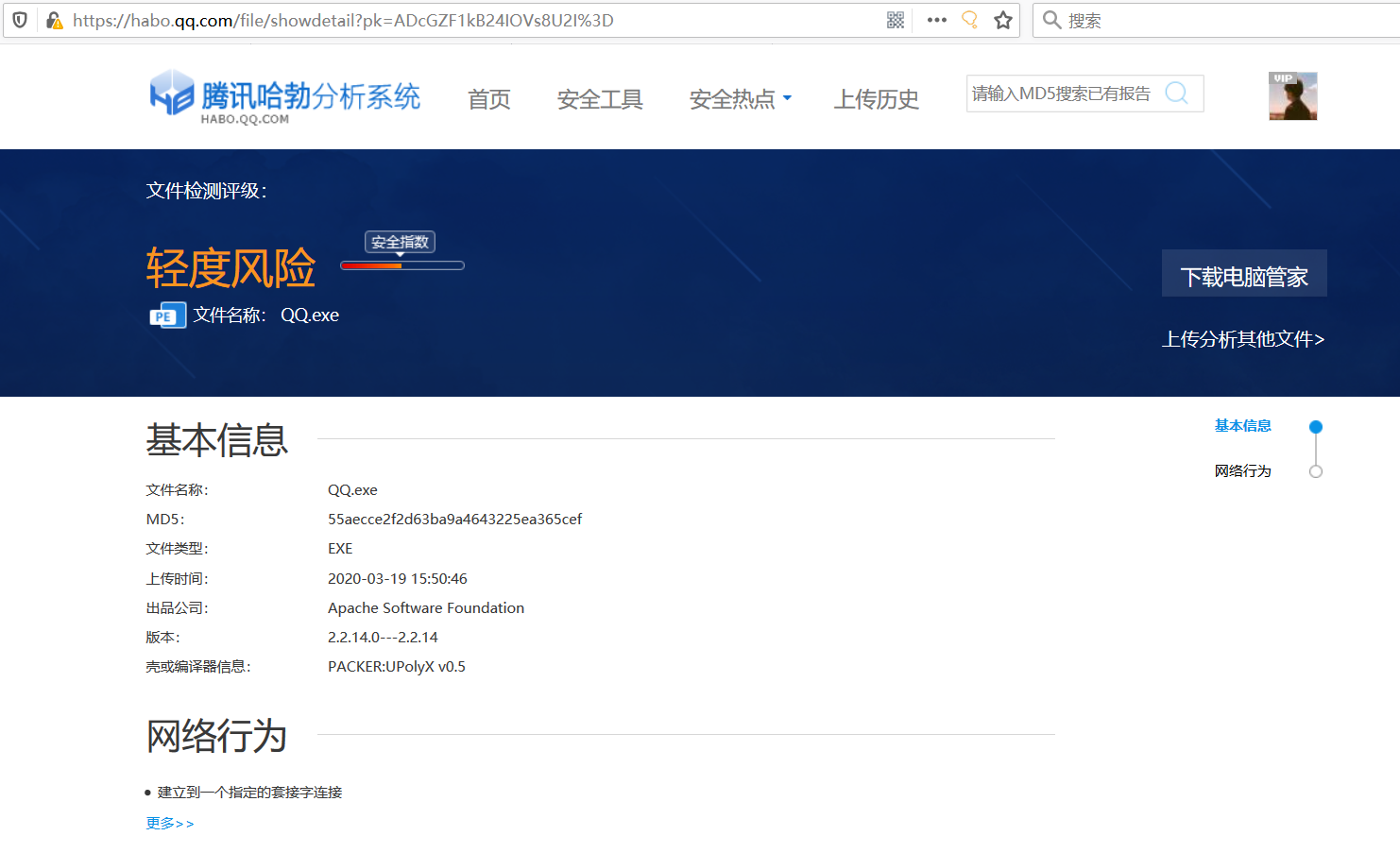Open the 安全指数 tooltip label
The image size is (1400, 853).
tap(400, 242)
